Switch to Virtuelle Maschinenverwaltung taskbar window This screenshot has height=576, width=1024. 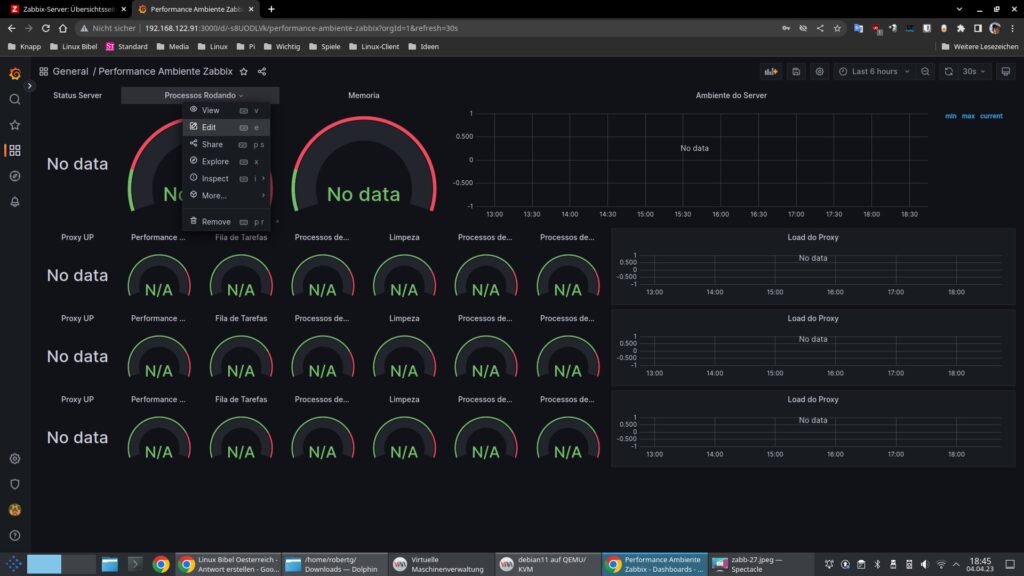440,564
